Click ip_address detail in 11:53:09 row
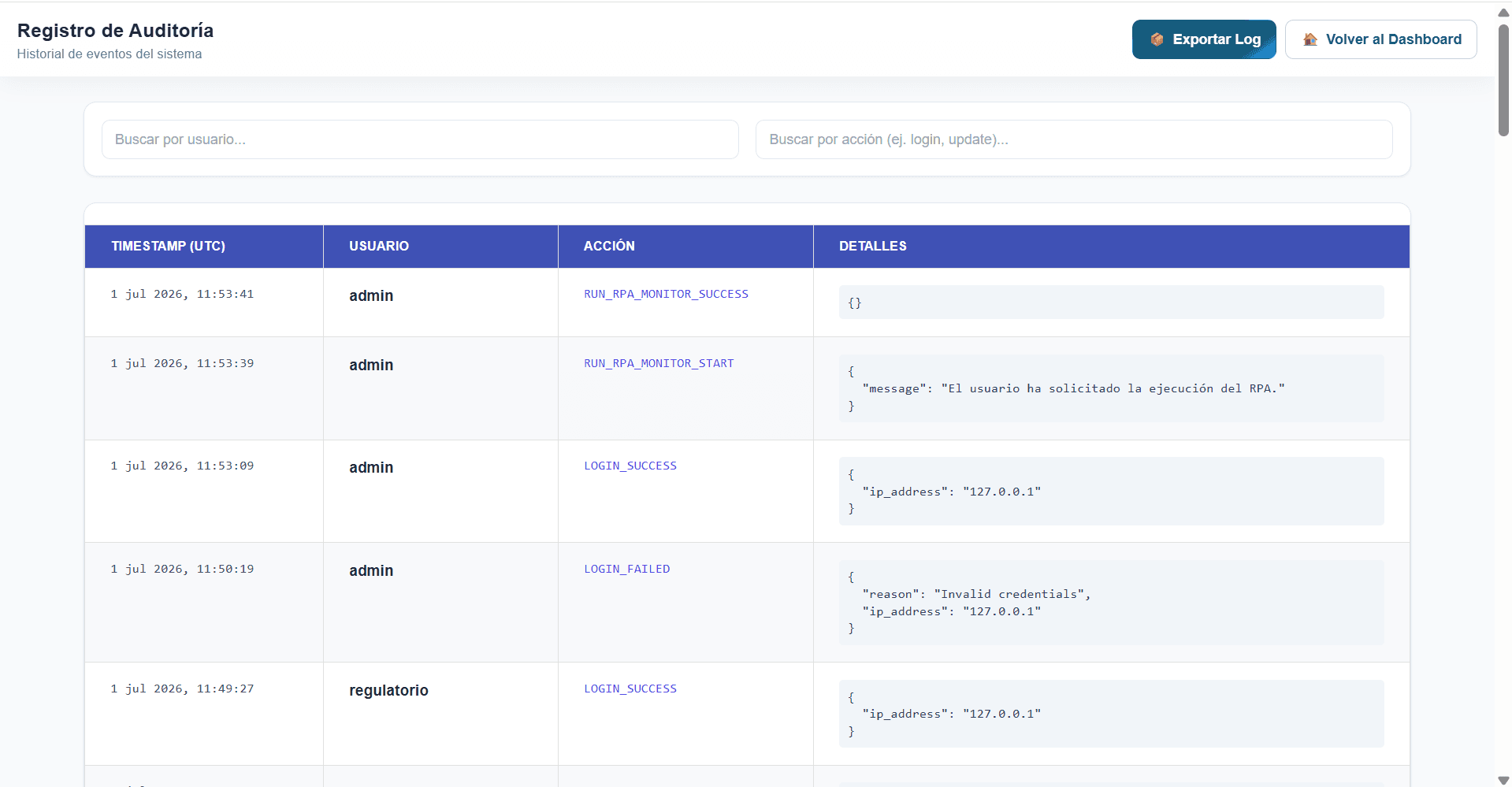 951,492
